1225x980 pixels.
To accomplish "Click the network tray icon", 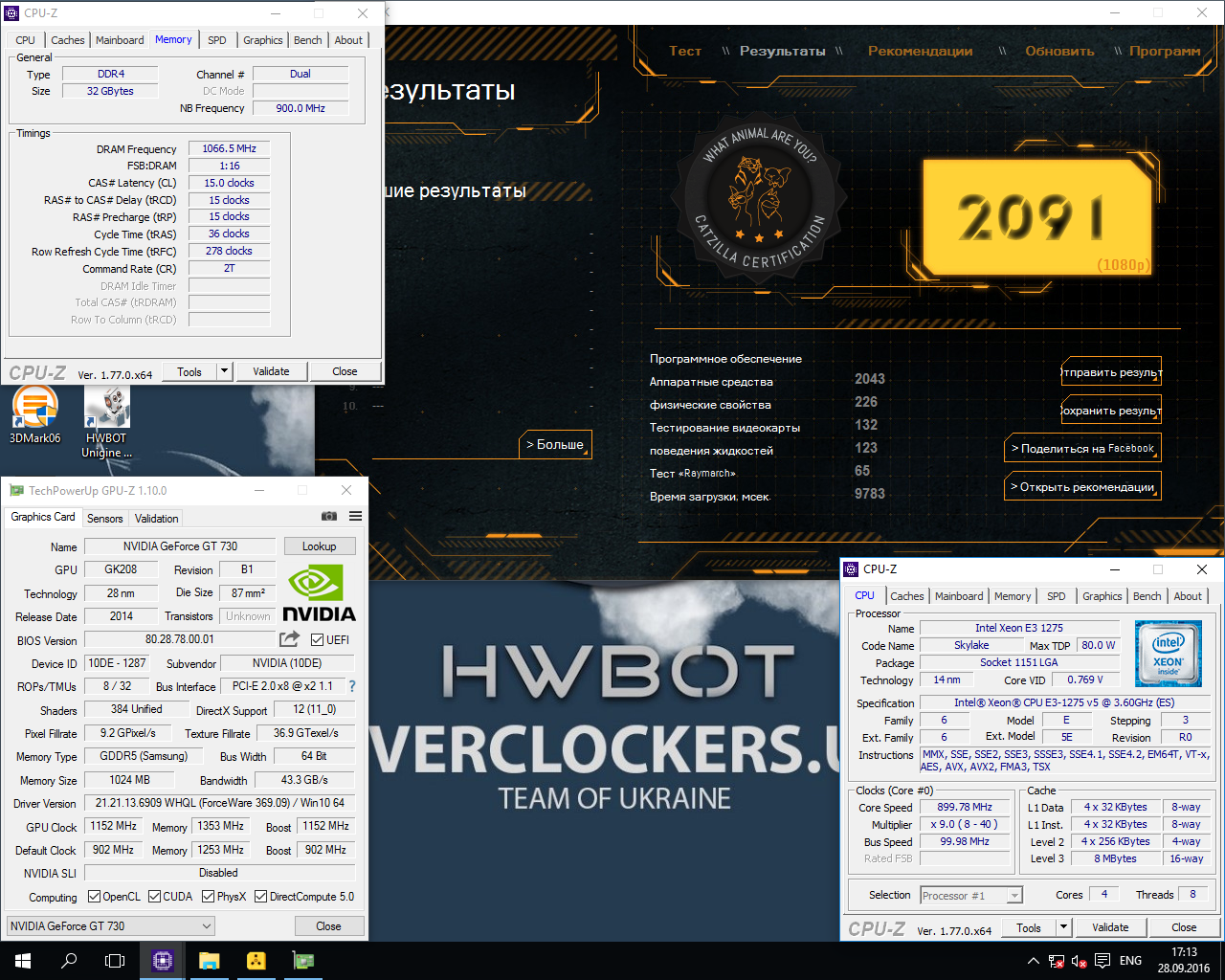I will tap(1056, 961).
